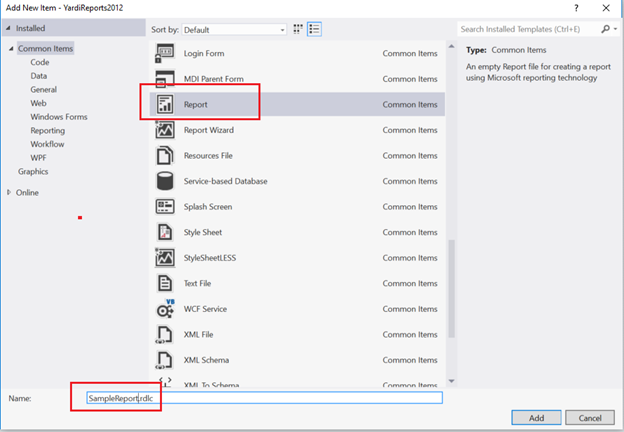
Task: Collapse the Common Items node
Action: (11, 48)
